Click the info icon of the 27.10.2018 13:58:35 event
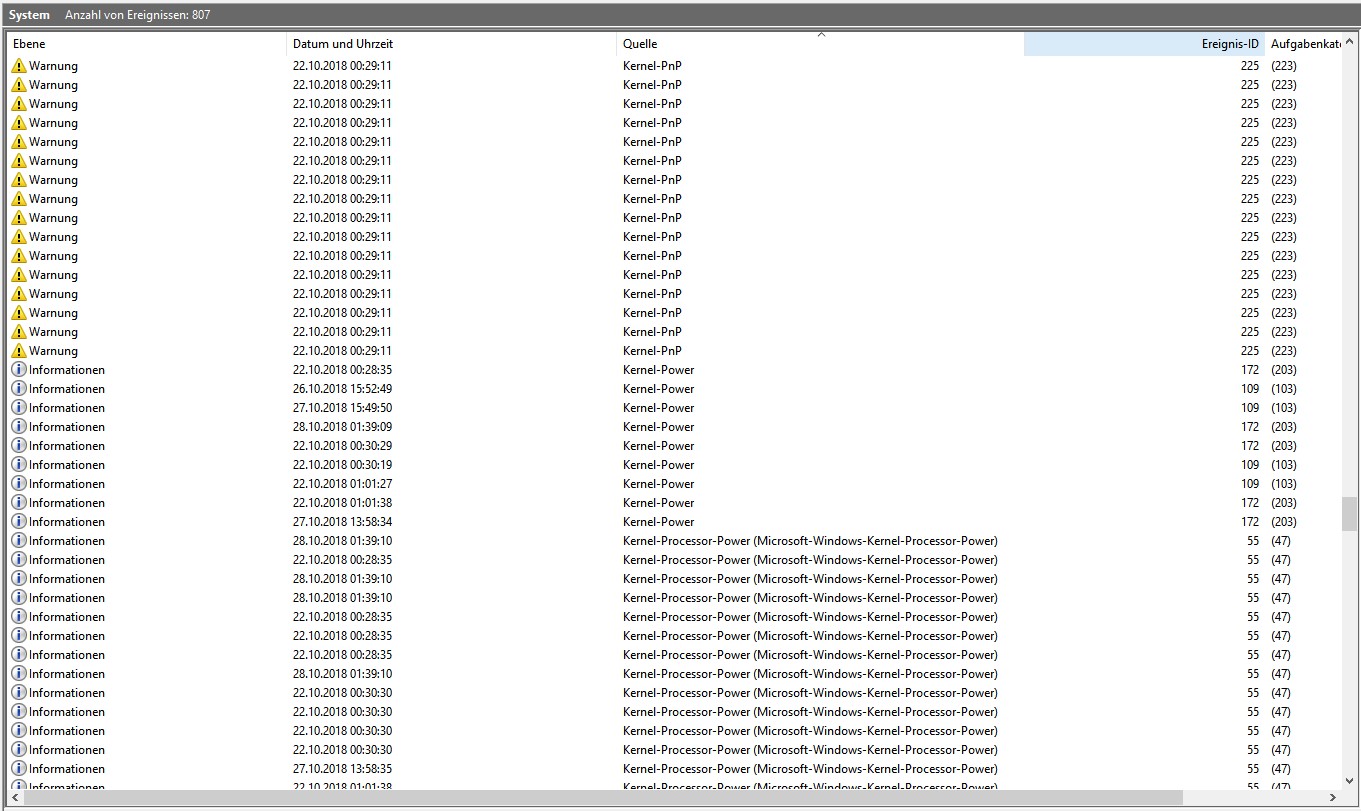Image resolution: width=1361 pixels, height=811 pixels. click(x=19, y=769)
